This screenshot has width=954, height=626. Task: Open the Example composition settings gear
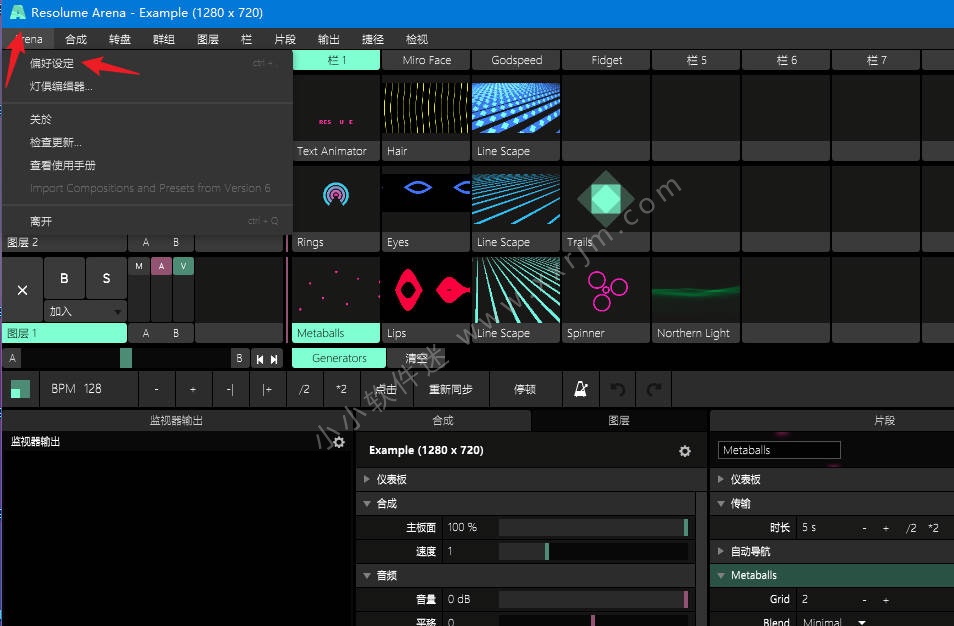click(684, 451)
